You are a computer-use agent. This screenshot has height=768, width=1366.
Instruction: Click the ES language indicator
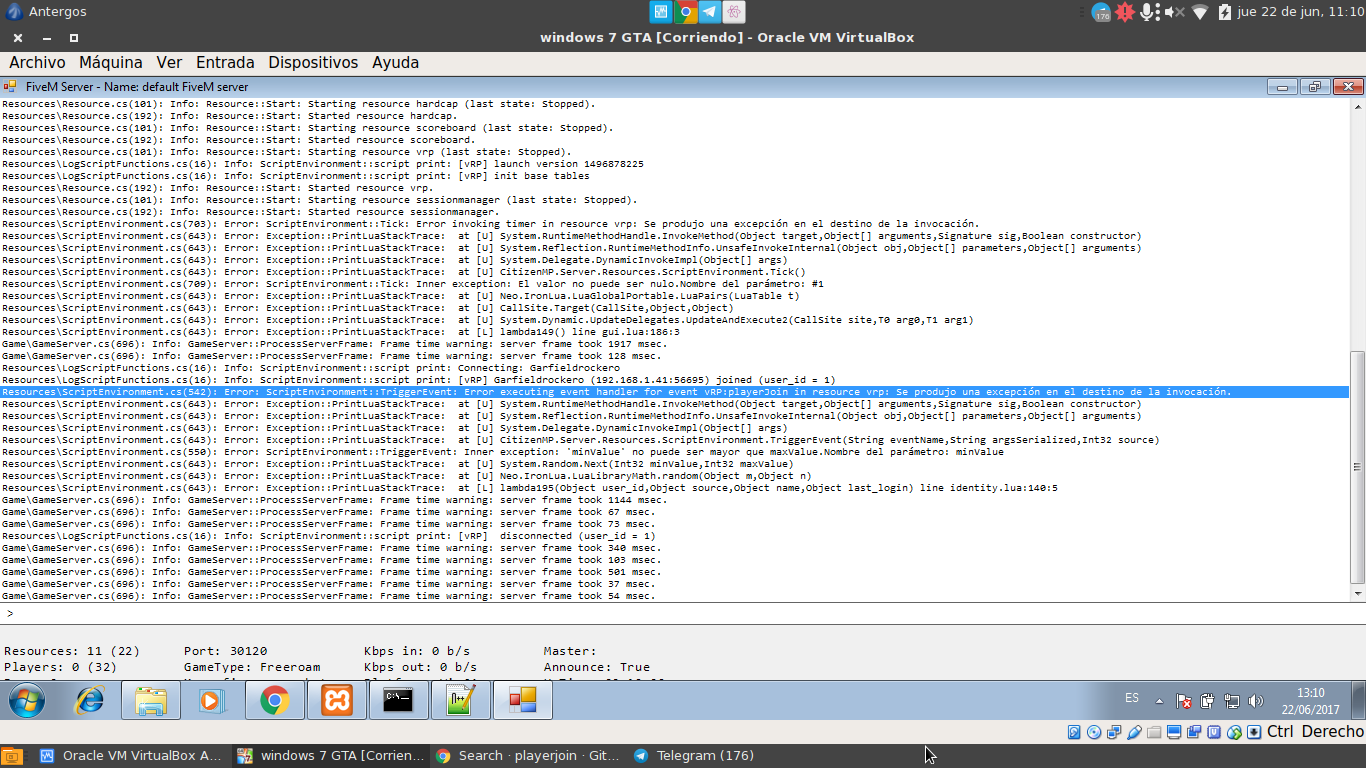point(1132,697)
